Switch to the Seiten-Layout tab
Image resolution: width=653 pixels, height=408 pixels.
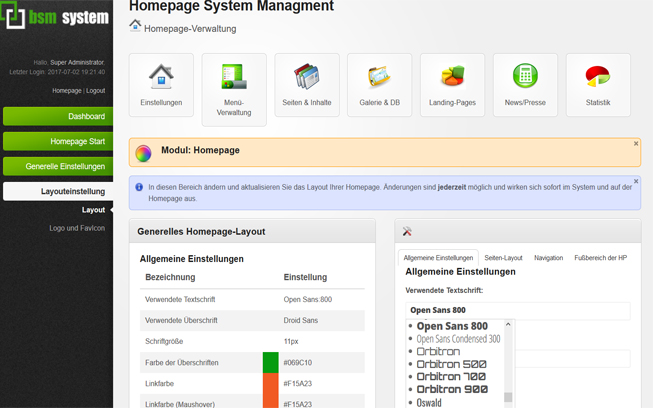(x=503, y=258)
